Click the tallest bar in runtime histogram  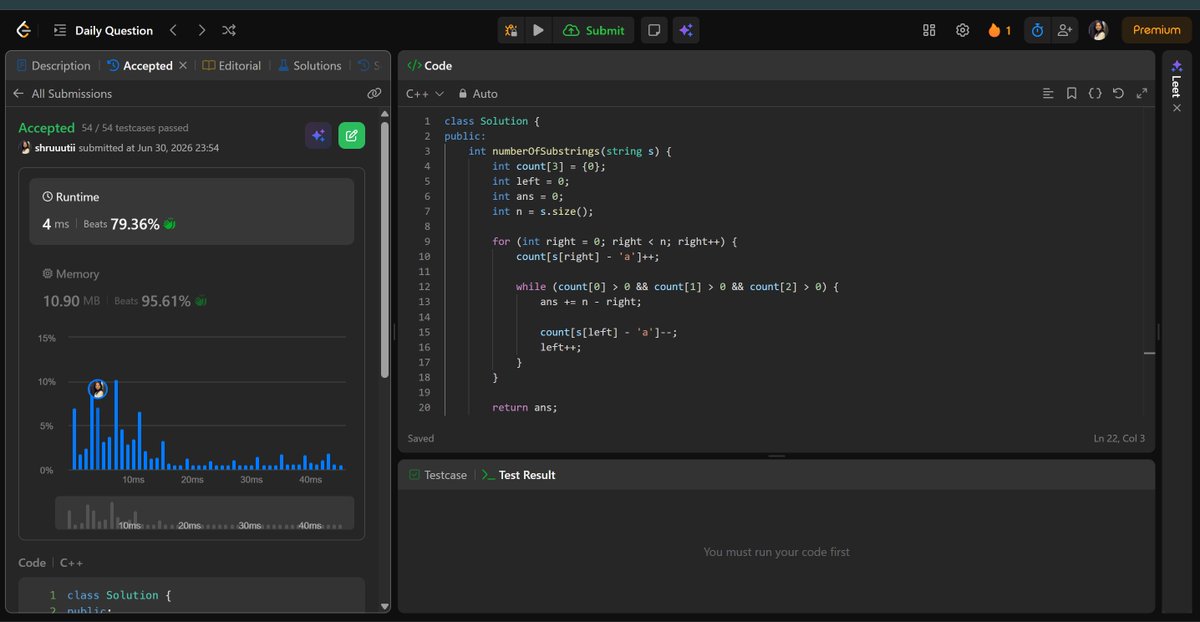[116, 425]
